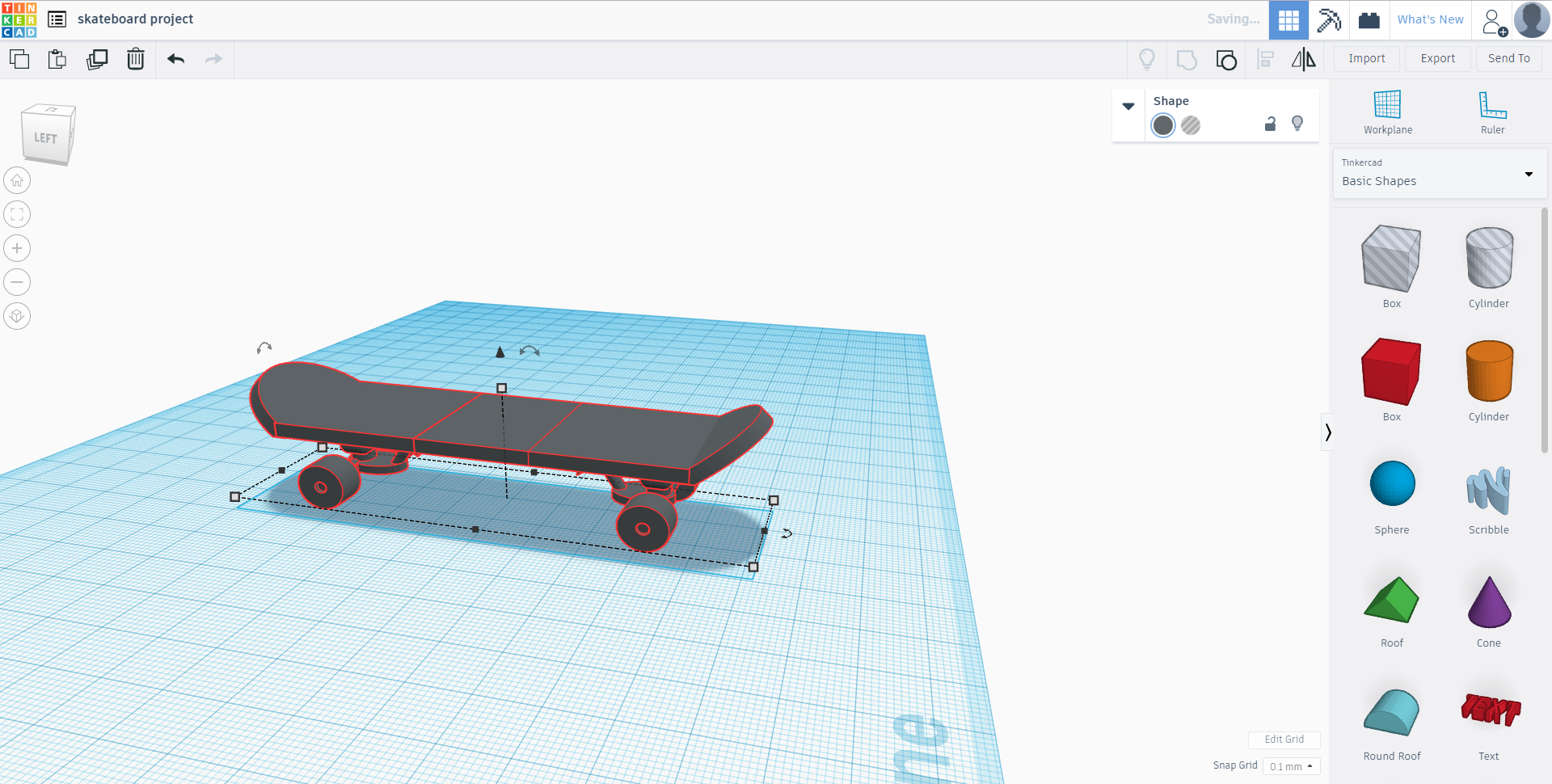Delete the selected shape
This screenshot has width=1552, height=784.
(136, 59)
